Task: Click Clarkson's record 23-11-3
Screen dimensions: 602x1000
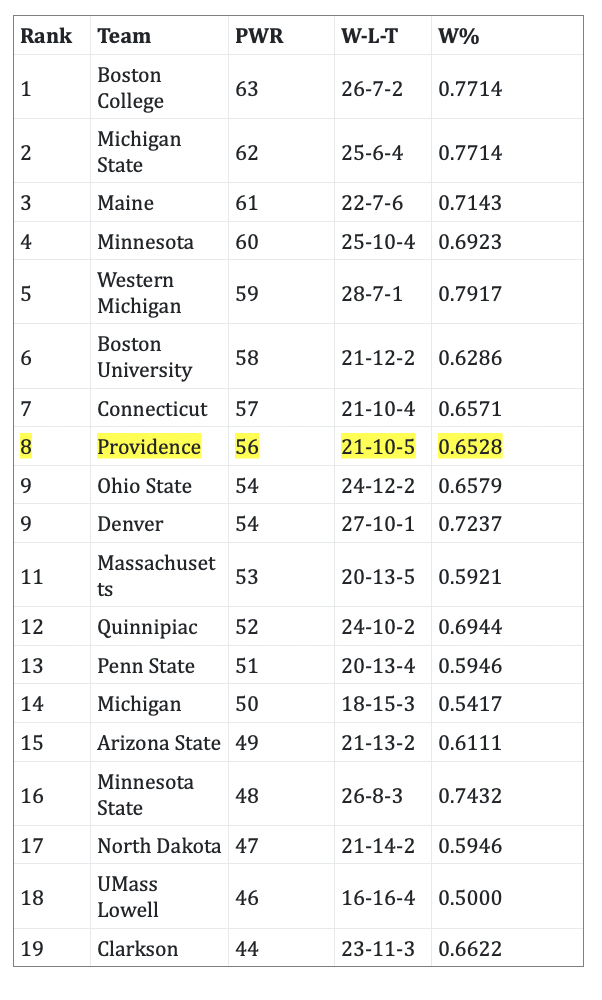Action: [x=378, y=948]
